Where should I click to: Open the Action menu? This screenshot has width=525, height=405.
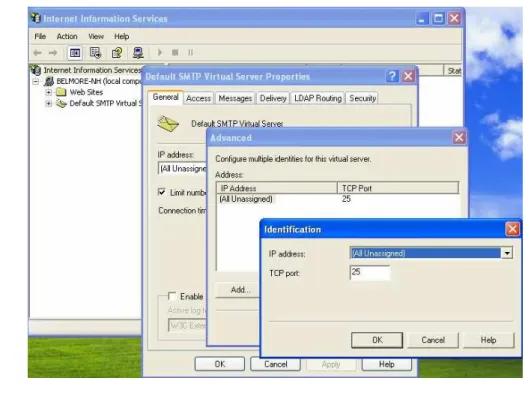(67, 36)
